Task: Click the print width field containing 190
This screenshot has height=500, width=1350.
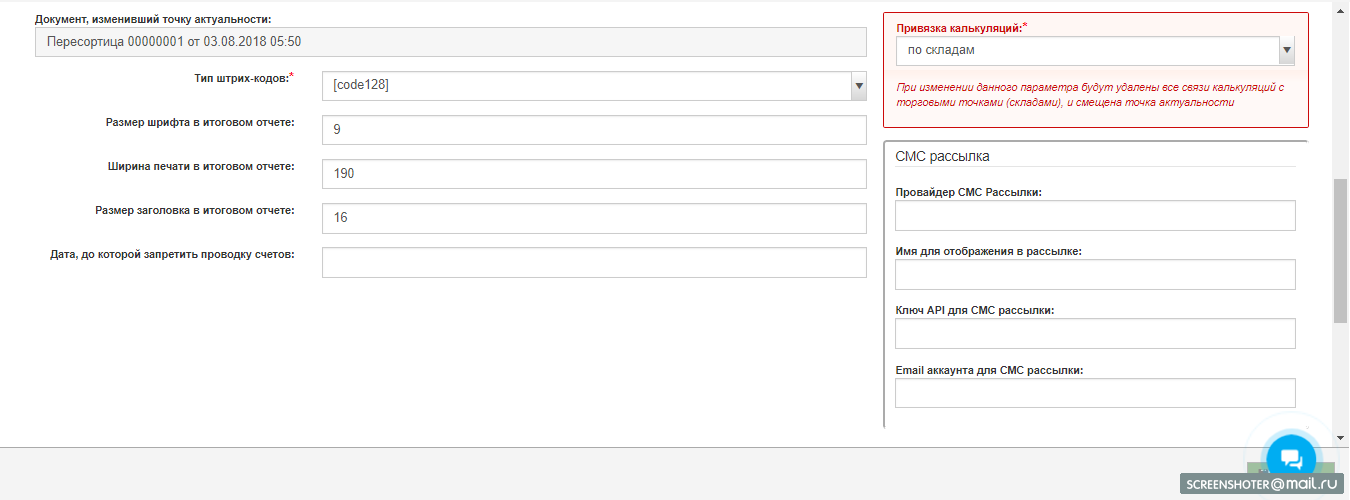Action: click(594, 174)
